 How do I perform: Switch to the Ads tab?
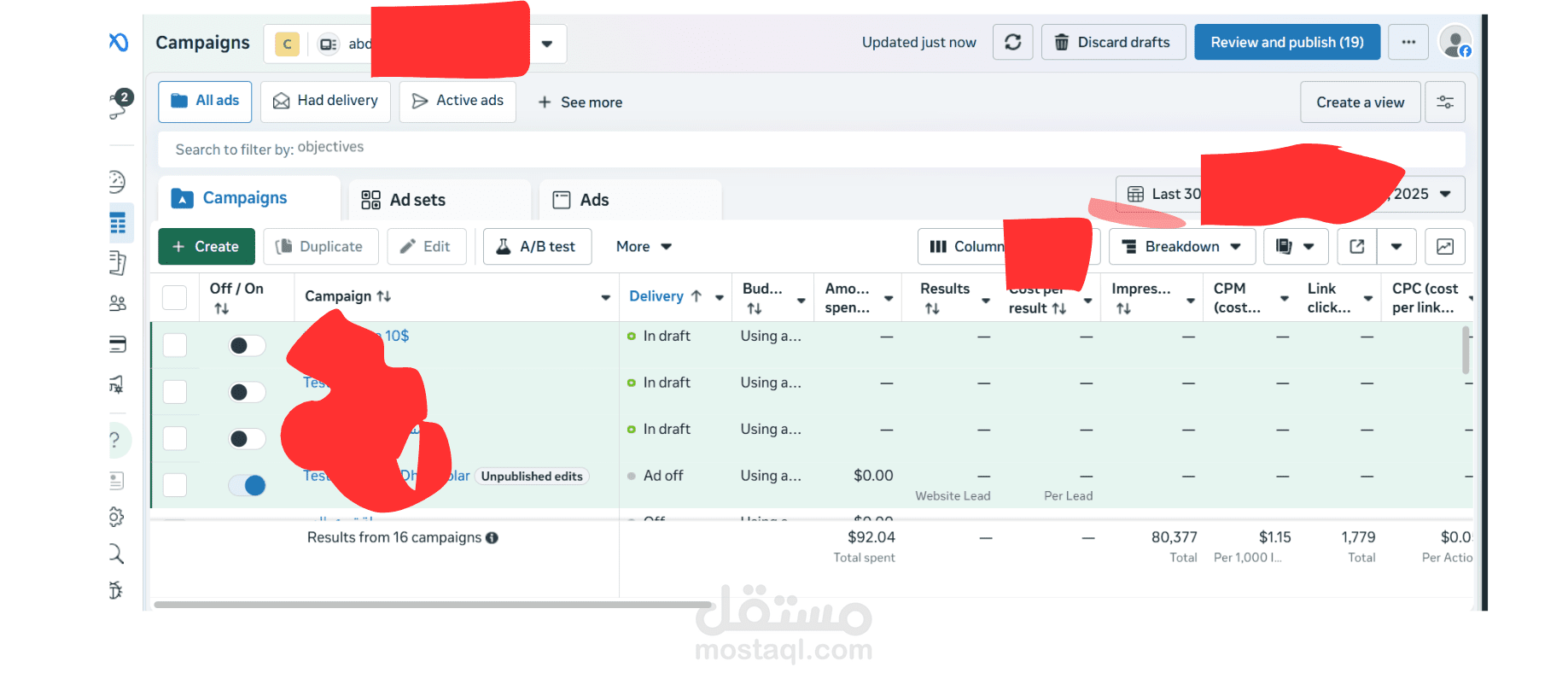pyautogui.click(x=630, y=200)
